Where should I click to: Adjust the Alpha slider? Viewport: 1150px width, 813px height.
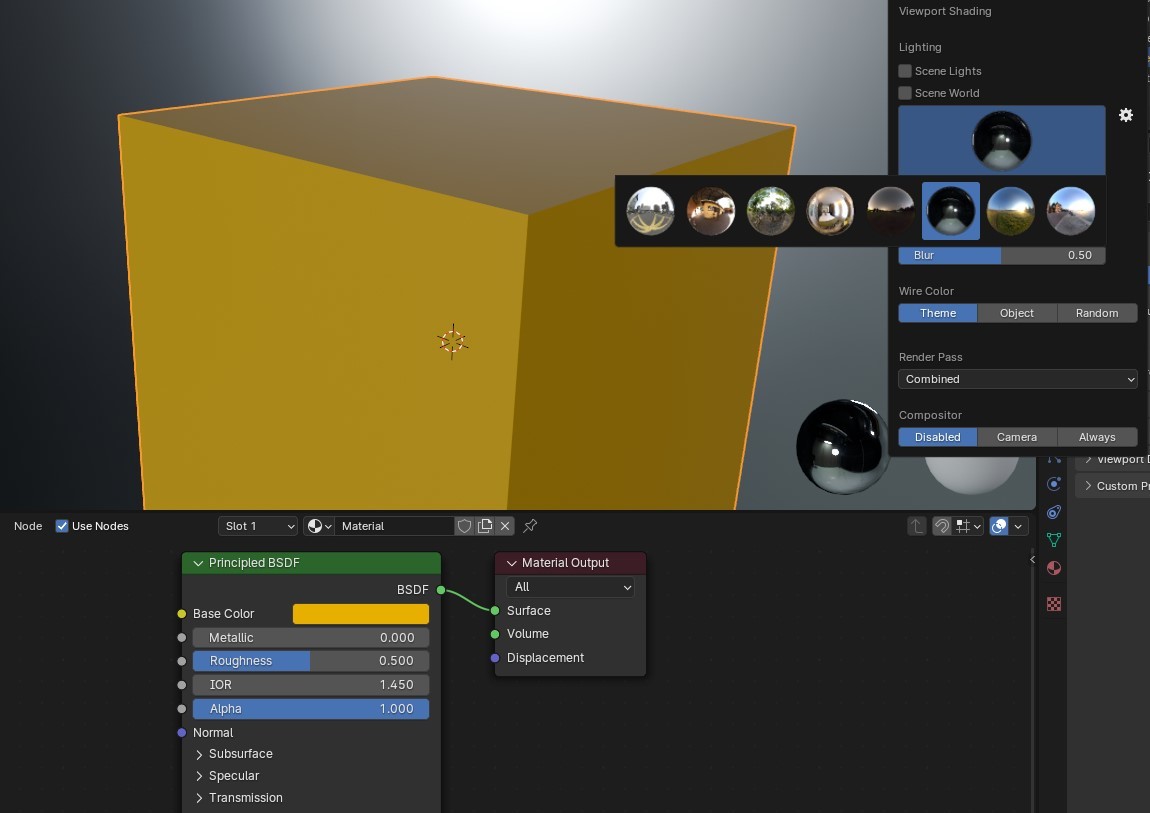tap(311, 709)
